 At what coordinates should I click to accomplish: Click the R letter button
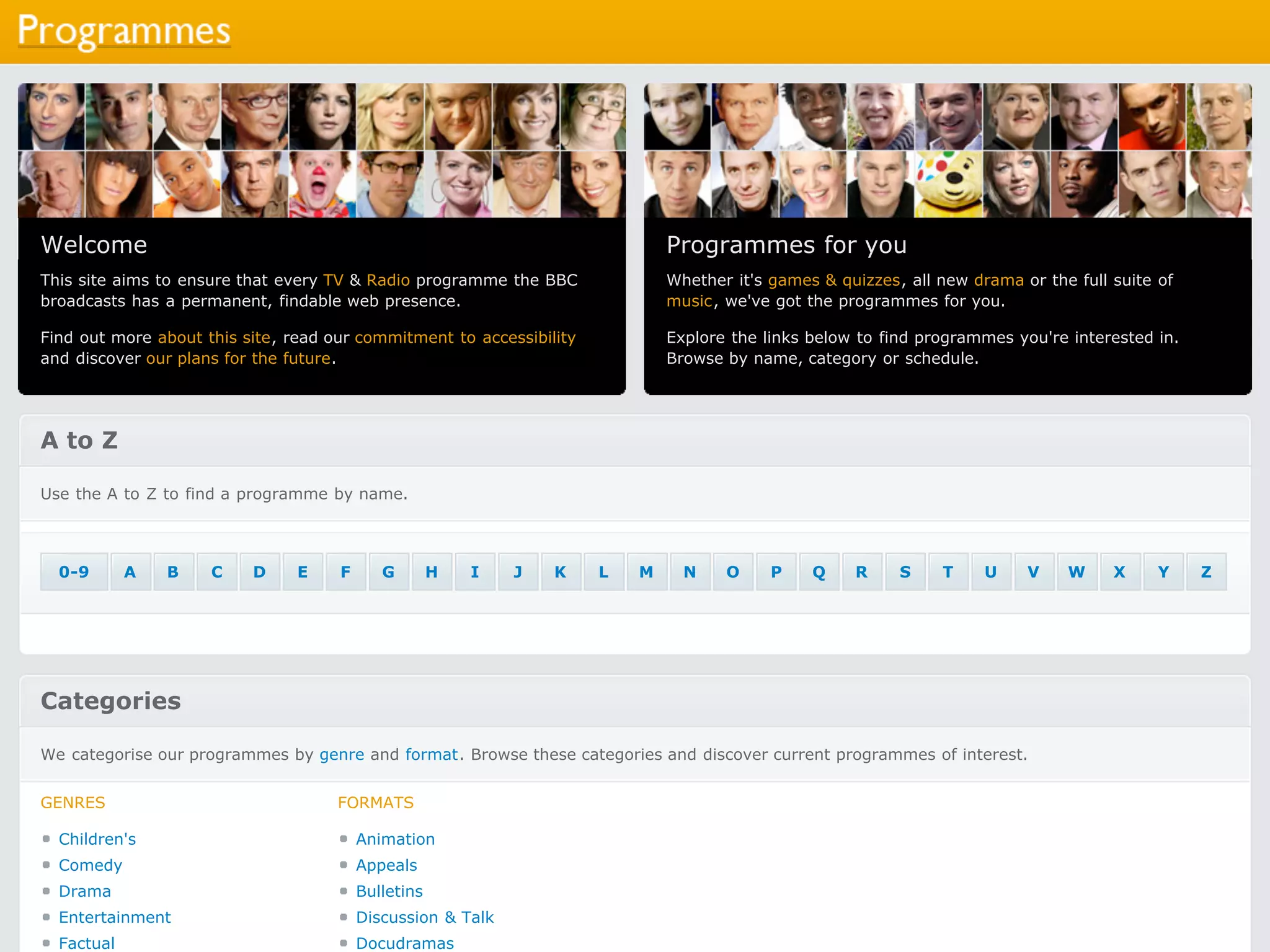[862, 571]
